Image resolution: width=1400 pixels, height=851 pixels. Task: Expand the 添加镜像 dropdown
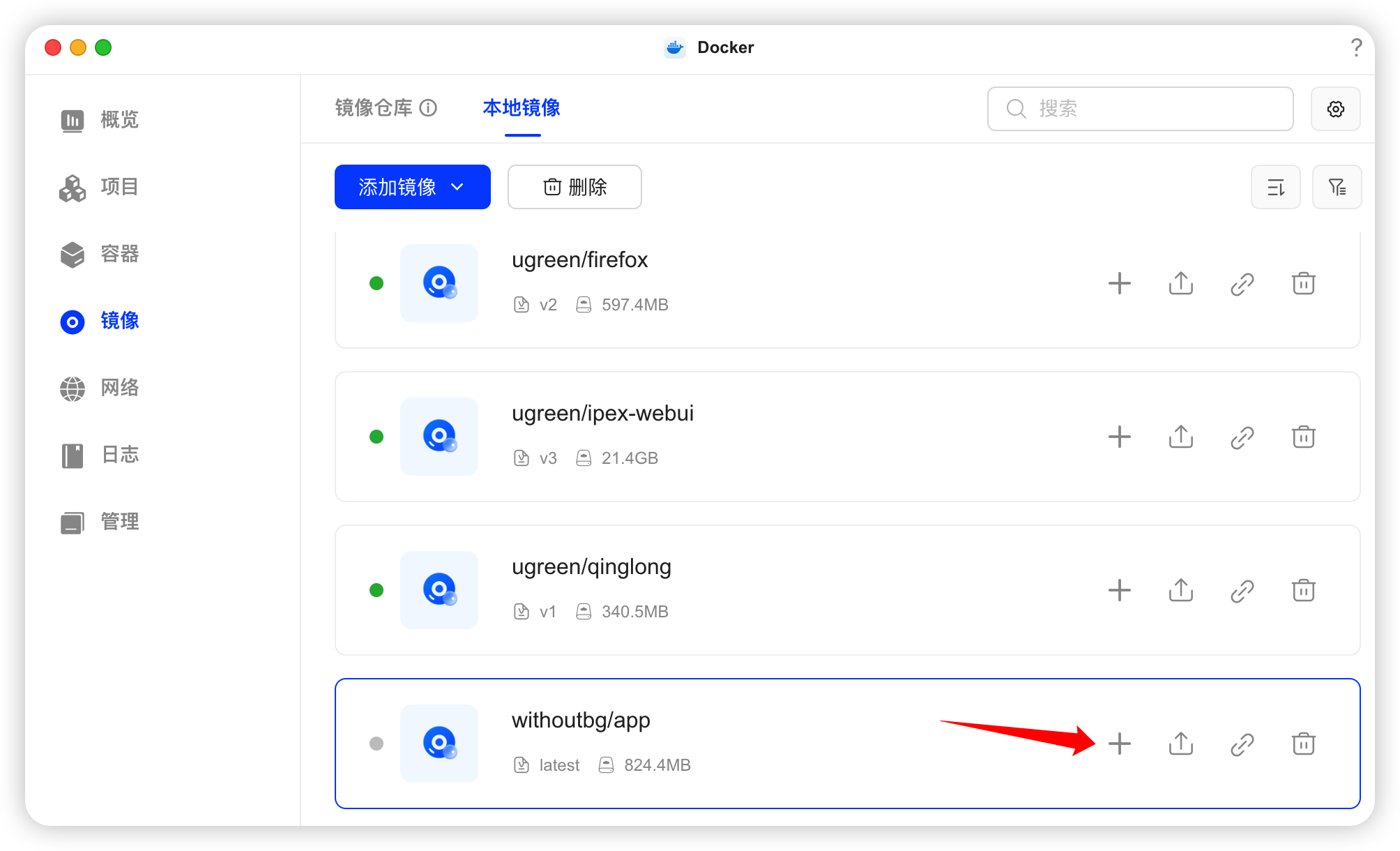(412, 187)
